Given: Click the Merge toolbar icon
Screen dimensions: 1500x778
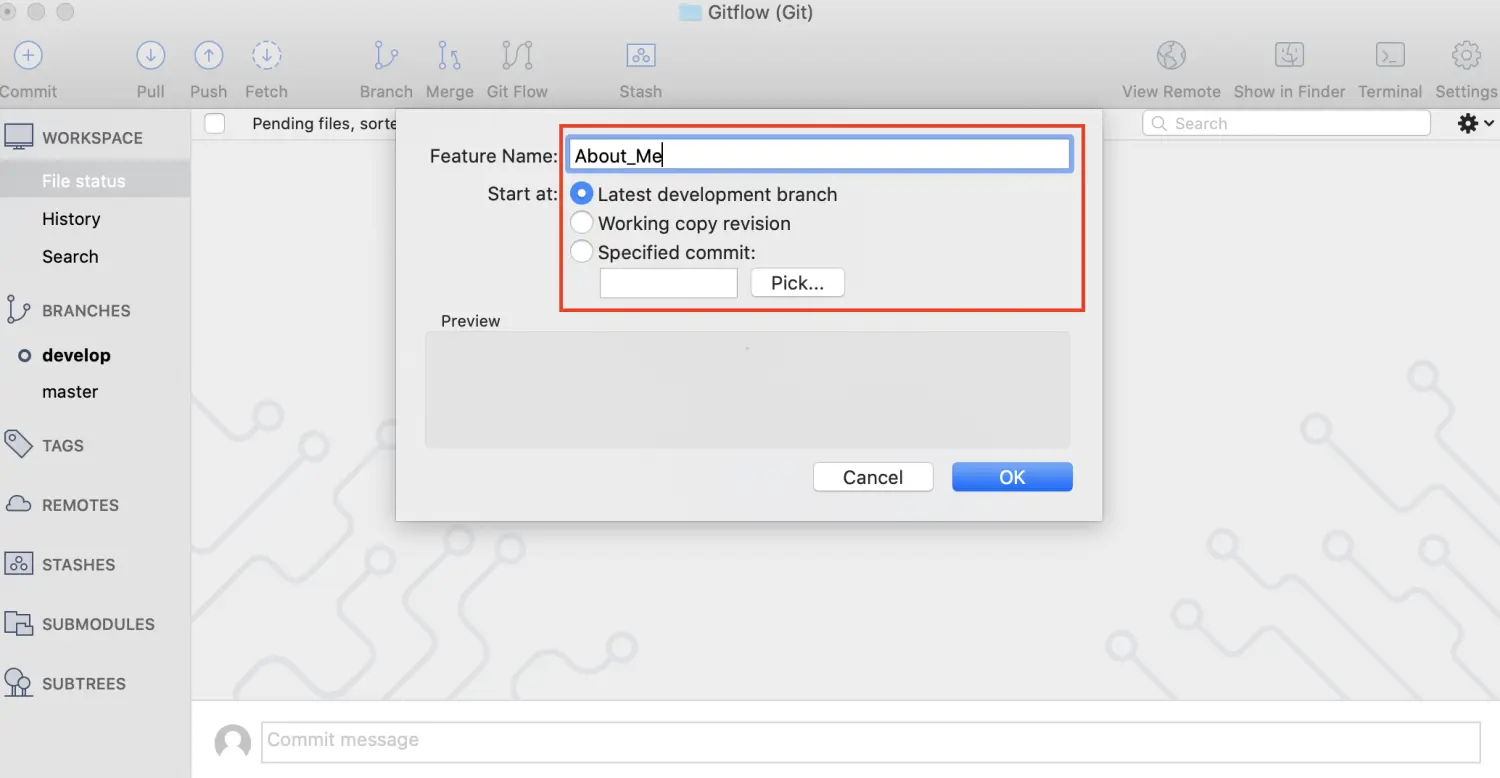Looking at the screenshot, I should (450, 56).
